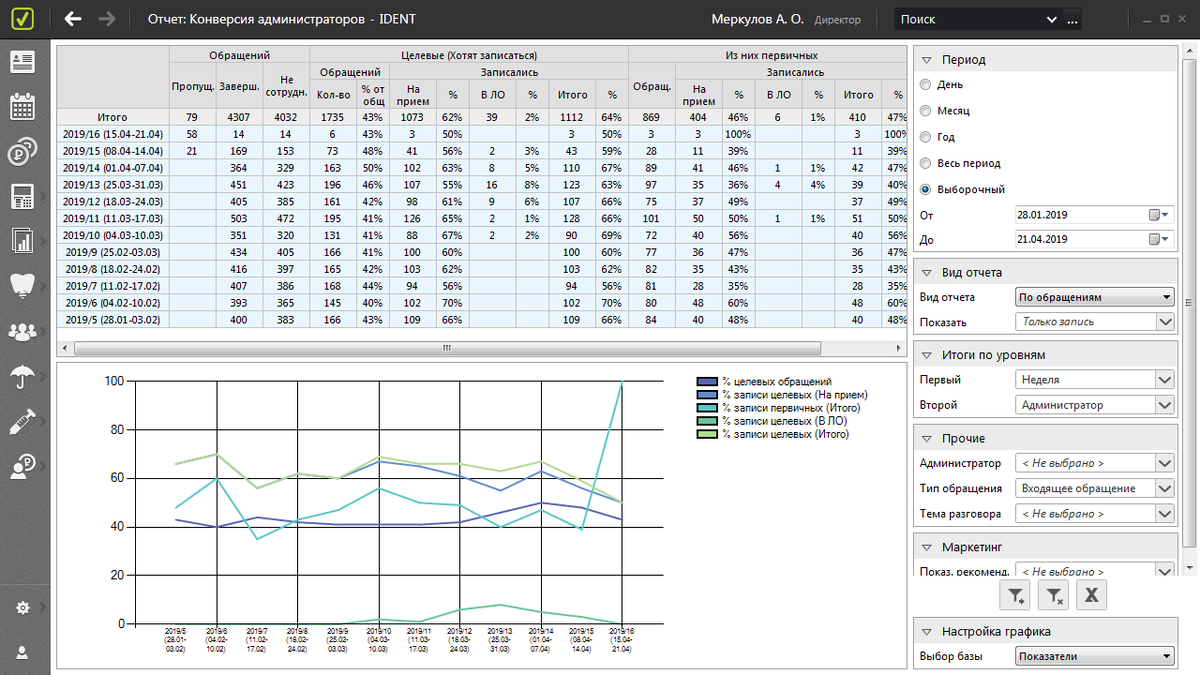Open the calculator cash register sidebar icon
Viewport: 1200px width, 675px height.
click(21, 196)
